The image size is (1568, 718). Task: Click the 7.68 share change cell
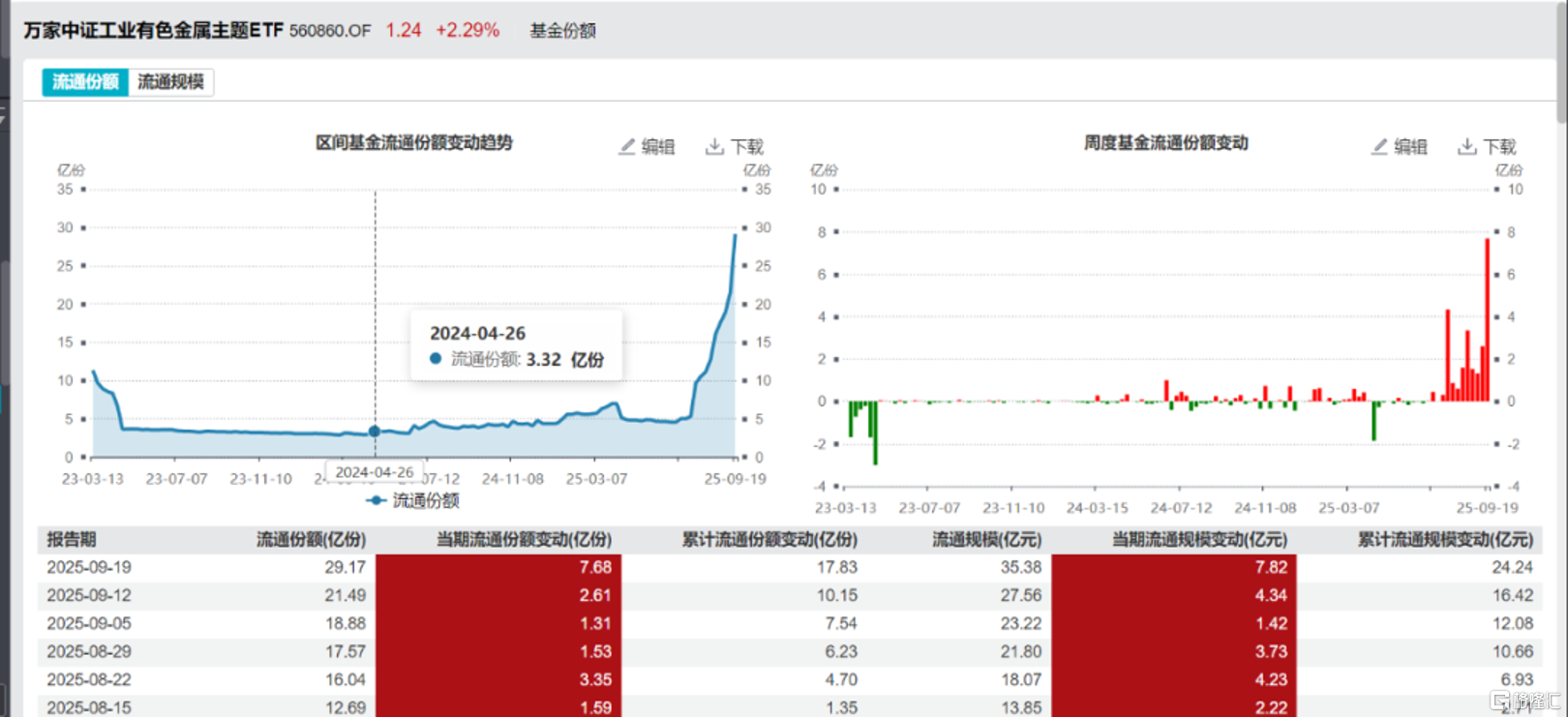click(498, 567)
